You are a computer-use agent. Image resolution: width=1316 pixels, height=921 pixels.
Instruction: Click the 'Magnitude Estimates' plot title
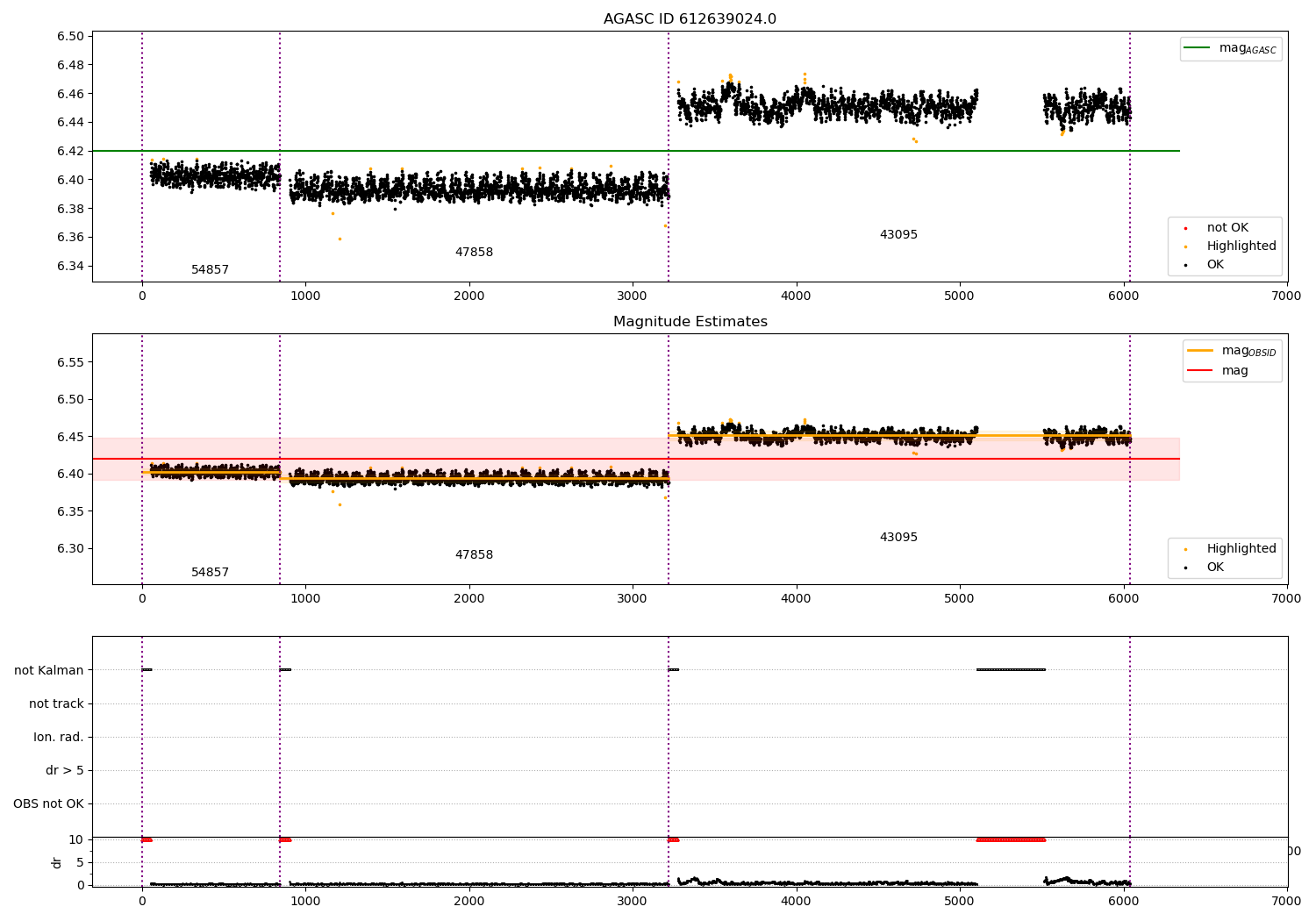[x=690, y=322]
